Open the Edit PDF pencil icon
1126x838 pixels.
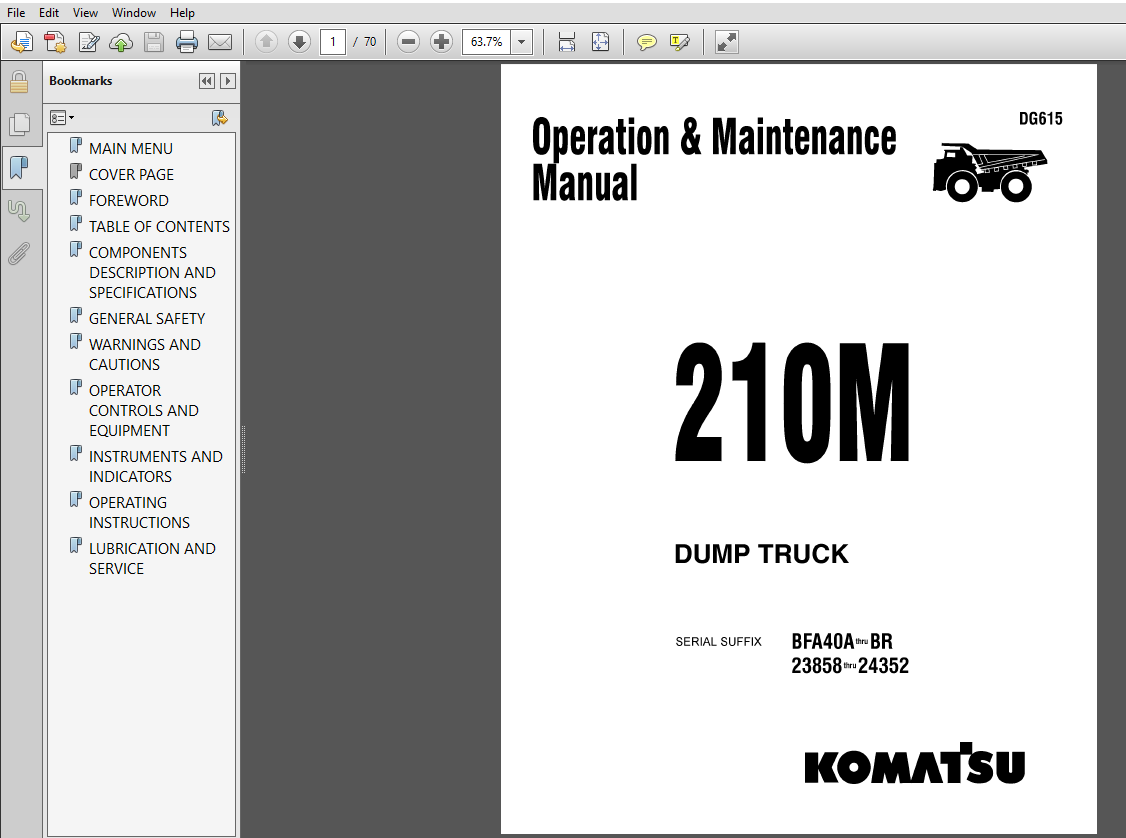point(88,42)
